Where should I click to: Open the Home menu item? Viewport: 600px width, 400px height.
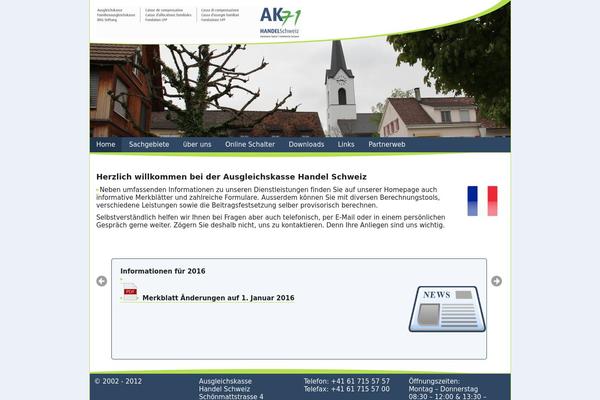(106, 144)
